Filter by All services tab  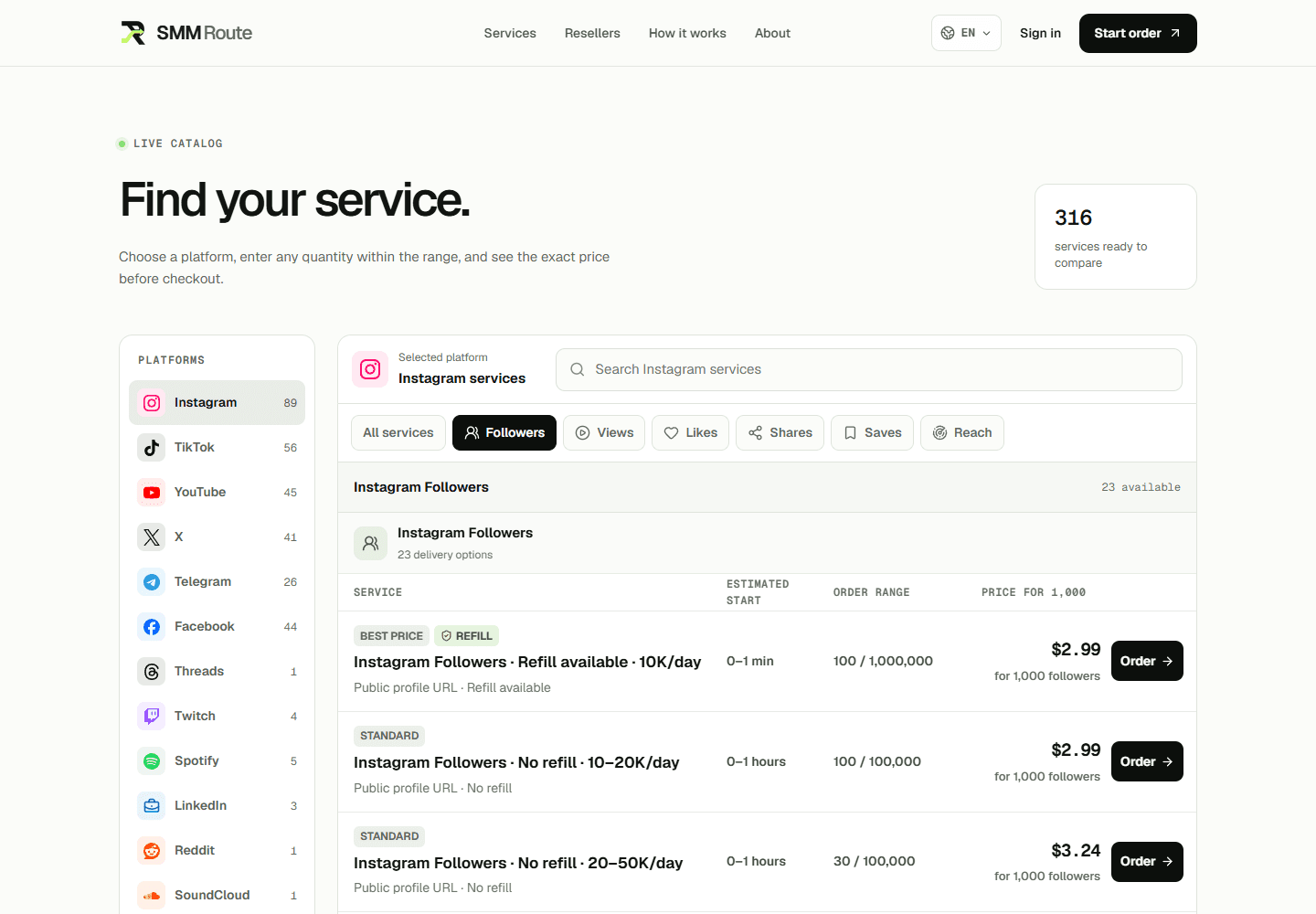398,433
